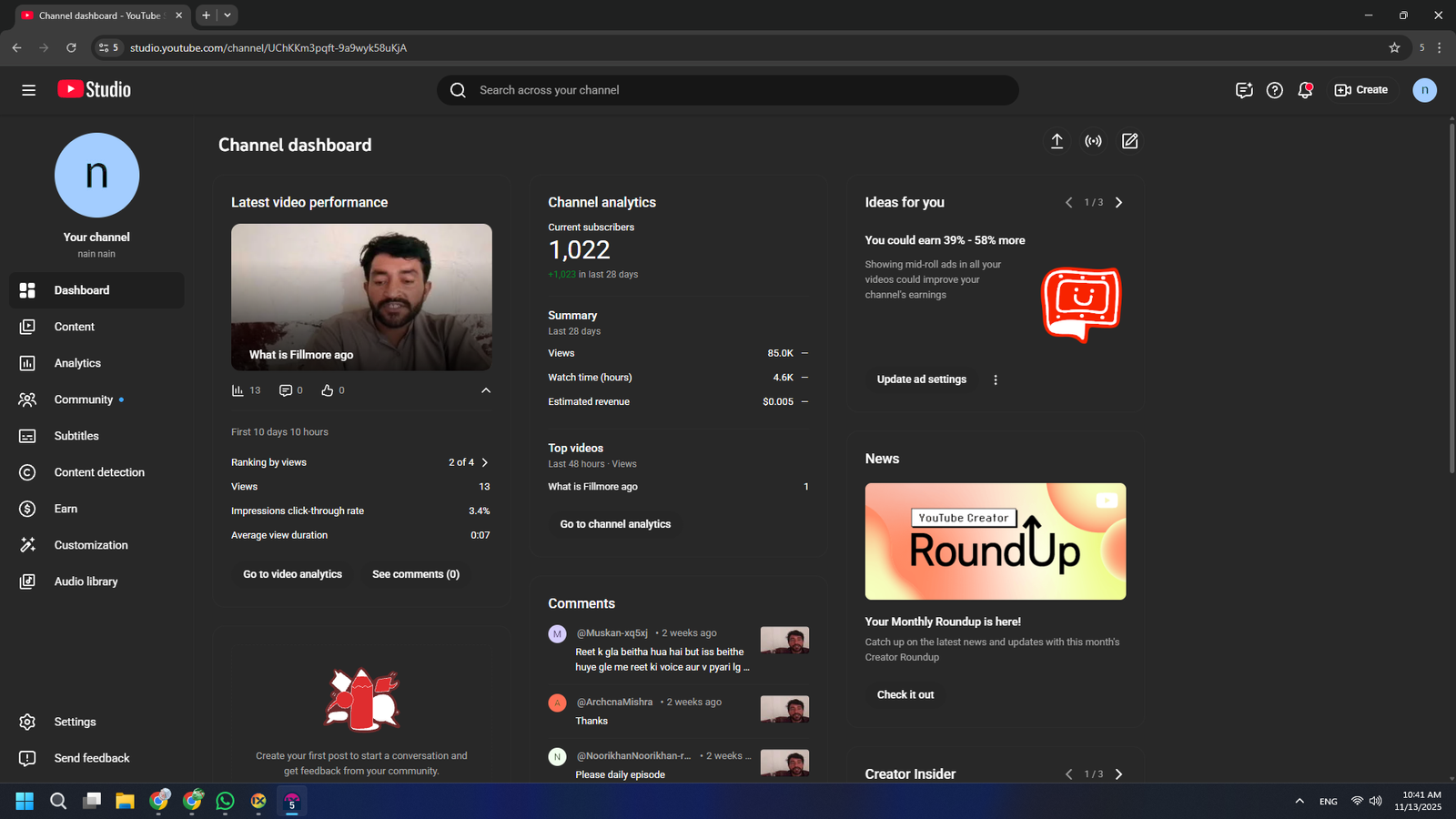Toggle the hamburger sidebar menu

29,90
